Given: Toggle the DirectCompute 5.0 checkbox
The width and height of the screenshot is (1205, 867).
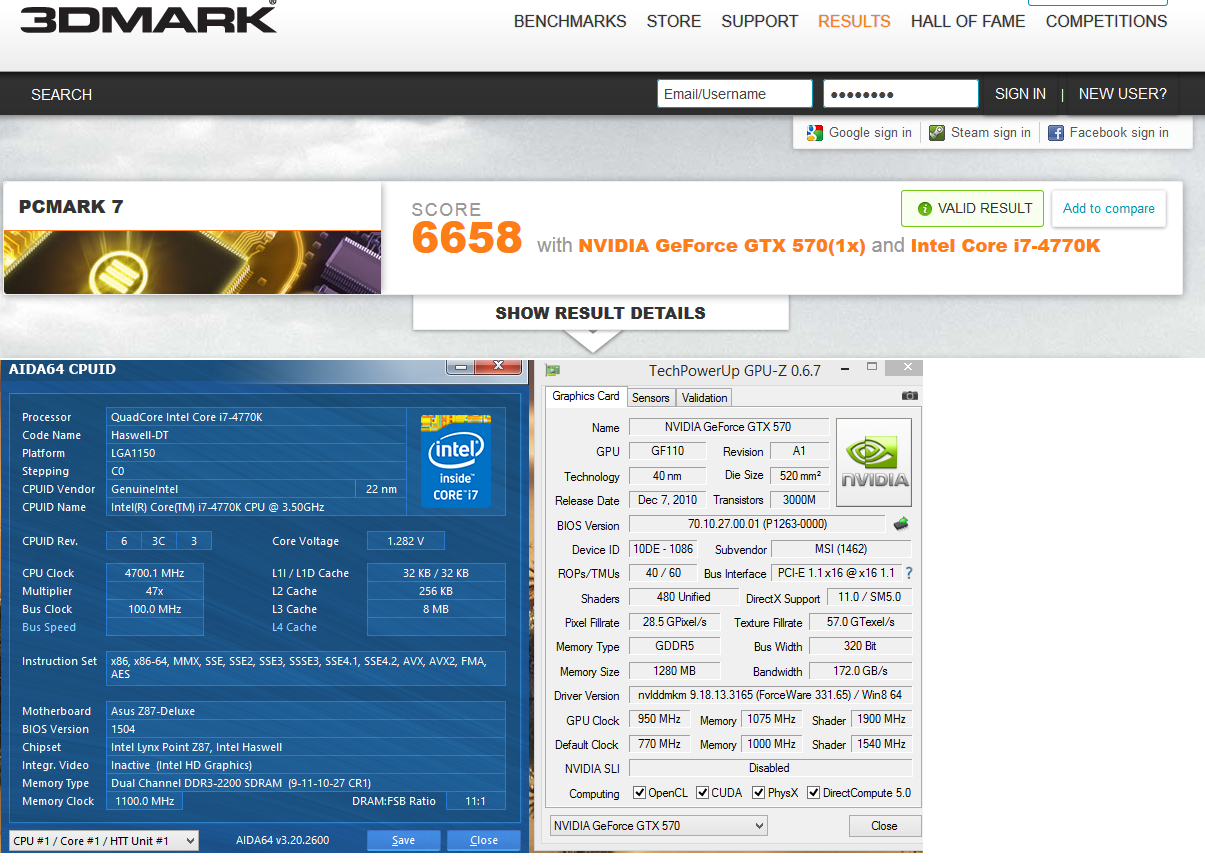Looking at the screenshot, I should click(813, 793).
